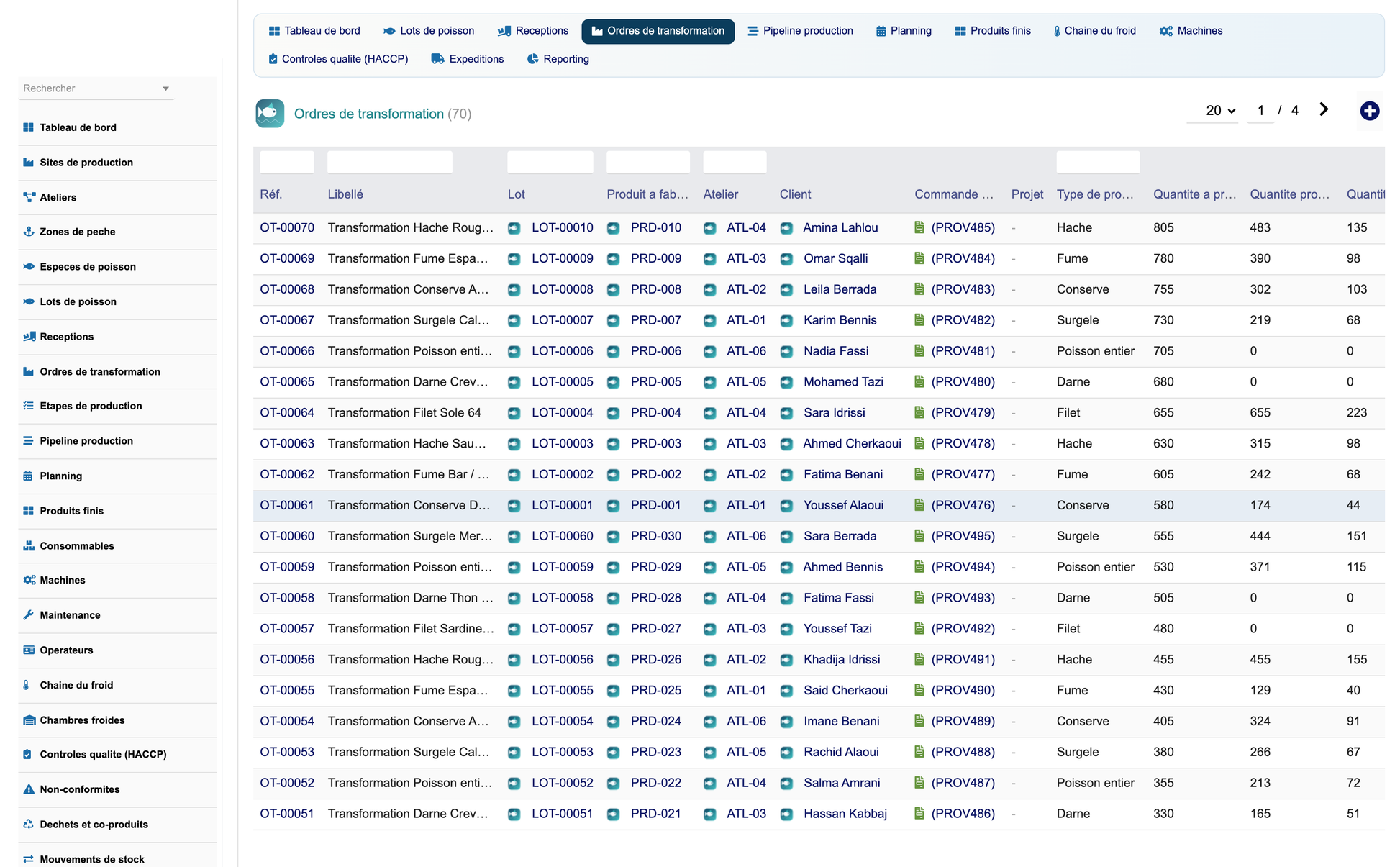
Task: Click the Non-conformites warning triangle icon
Action: [29, 789]
